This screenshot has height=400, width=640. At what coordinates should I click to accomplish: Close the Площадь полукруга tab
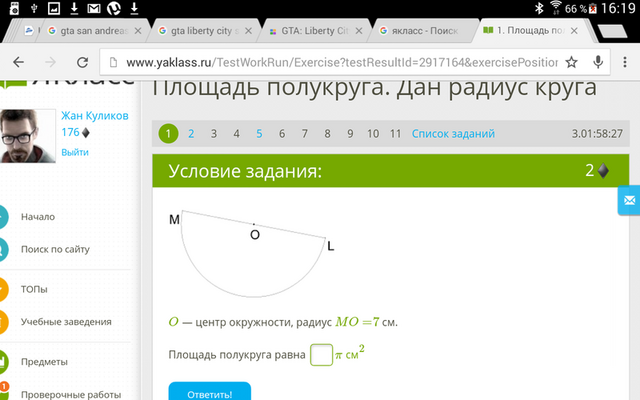(x=574, y=31)
